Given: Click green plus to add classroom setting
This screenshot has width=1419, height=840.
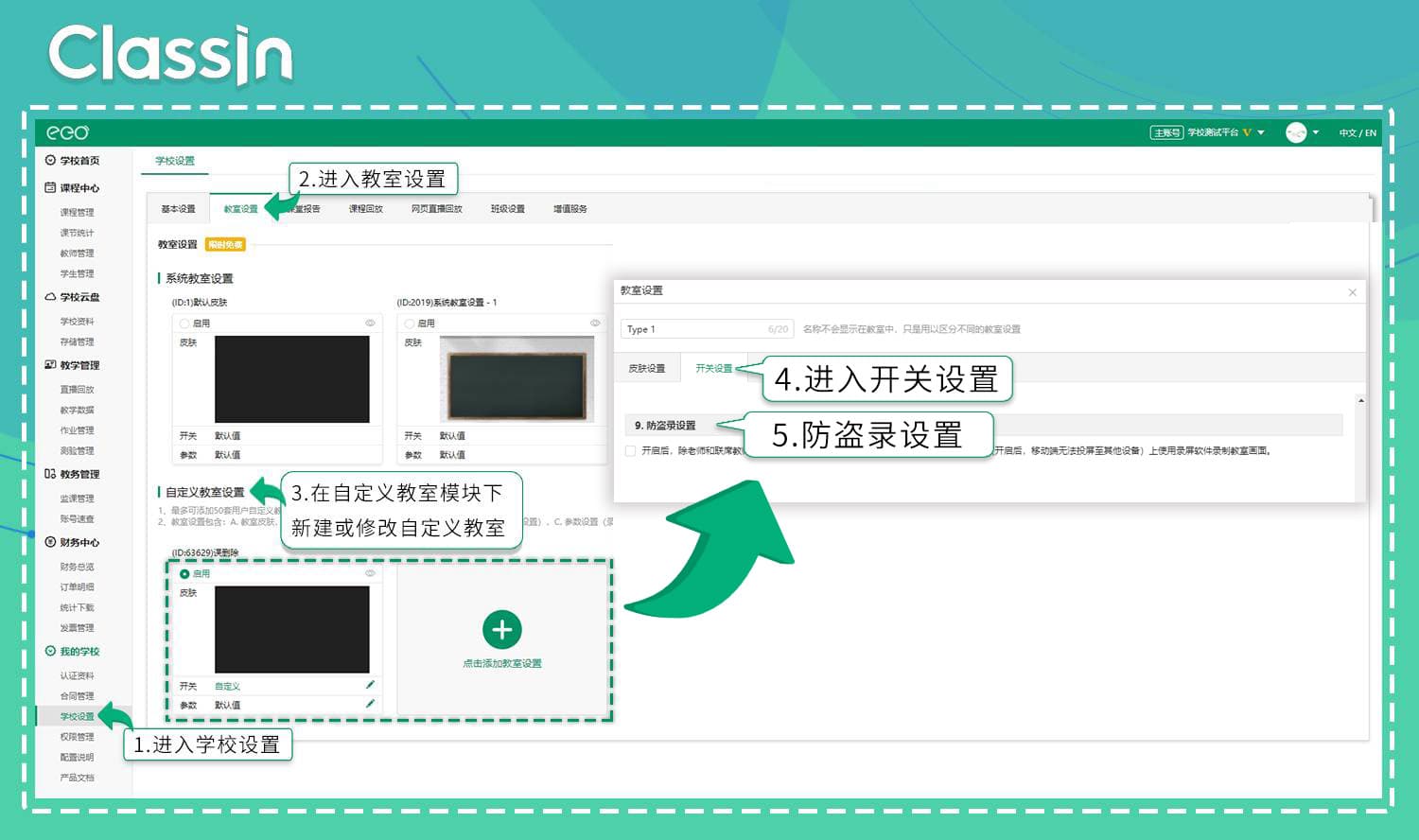Looking at the screenshot, I should tap(502, 630).
